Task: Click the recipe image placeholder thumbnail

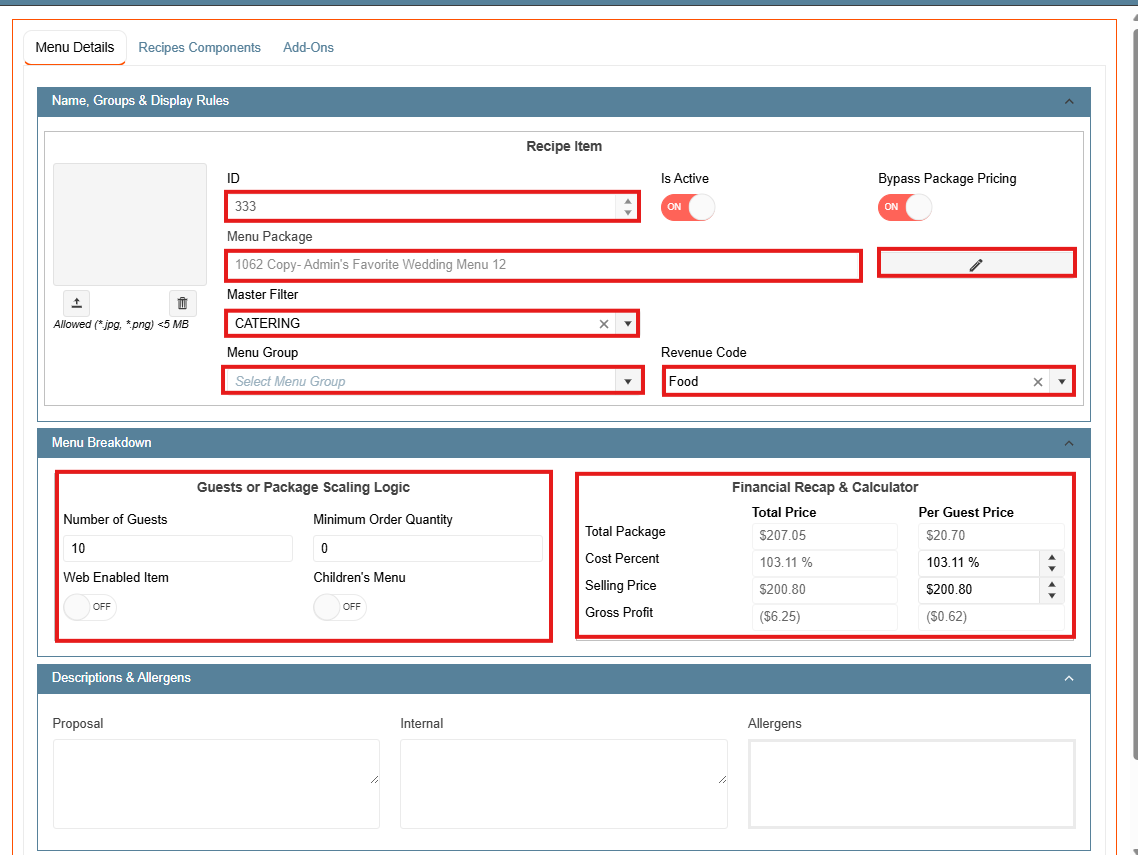Action: (130, 224)
